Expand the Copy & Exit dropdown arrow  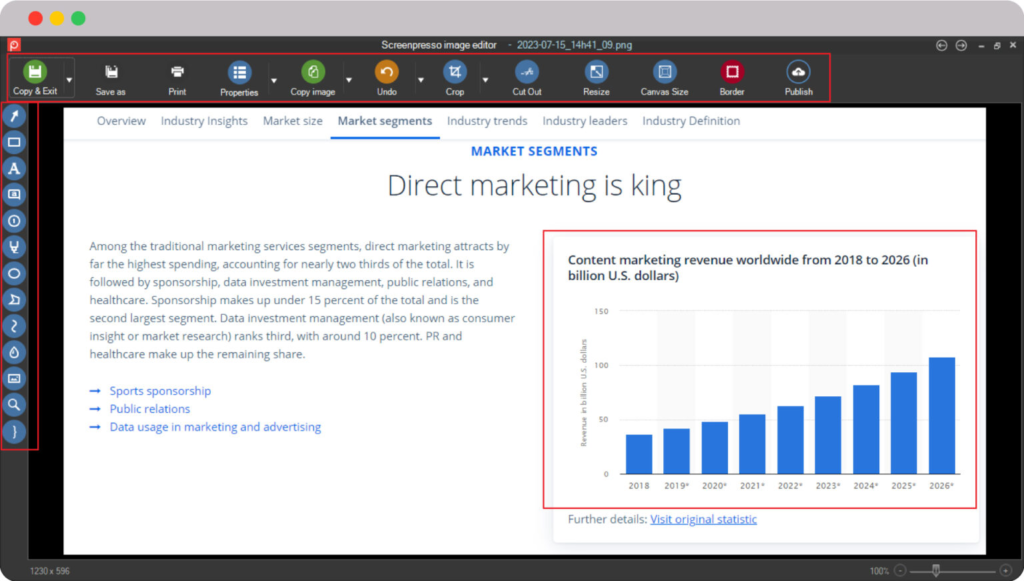tap(69, 78)
